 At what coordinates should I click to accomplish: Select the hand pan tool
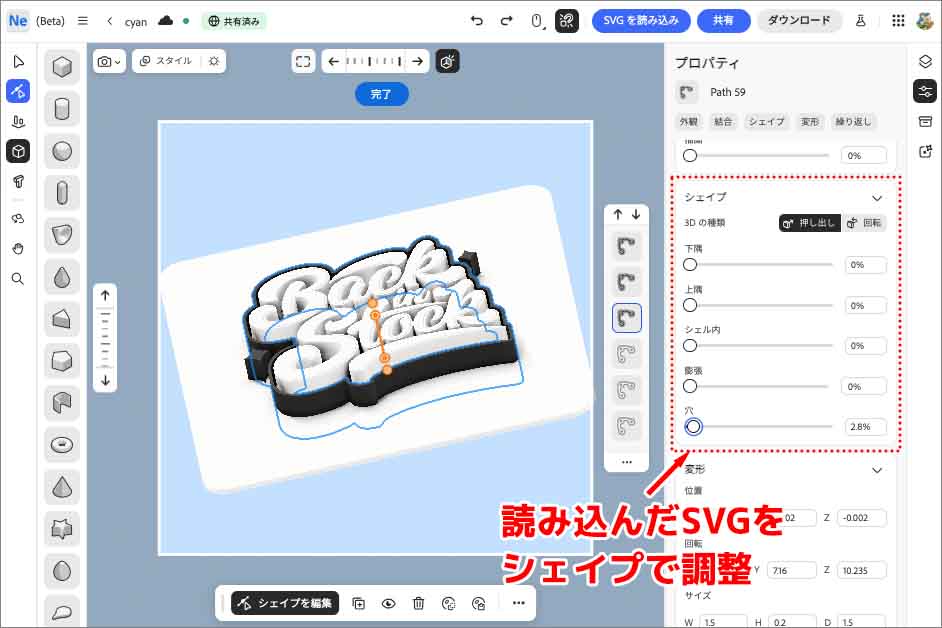[18, 248]
